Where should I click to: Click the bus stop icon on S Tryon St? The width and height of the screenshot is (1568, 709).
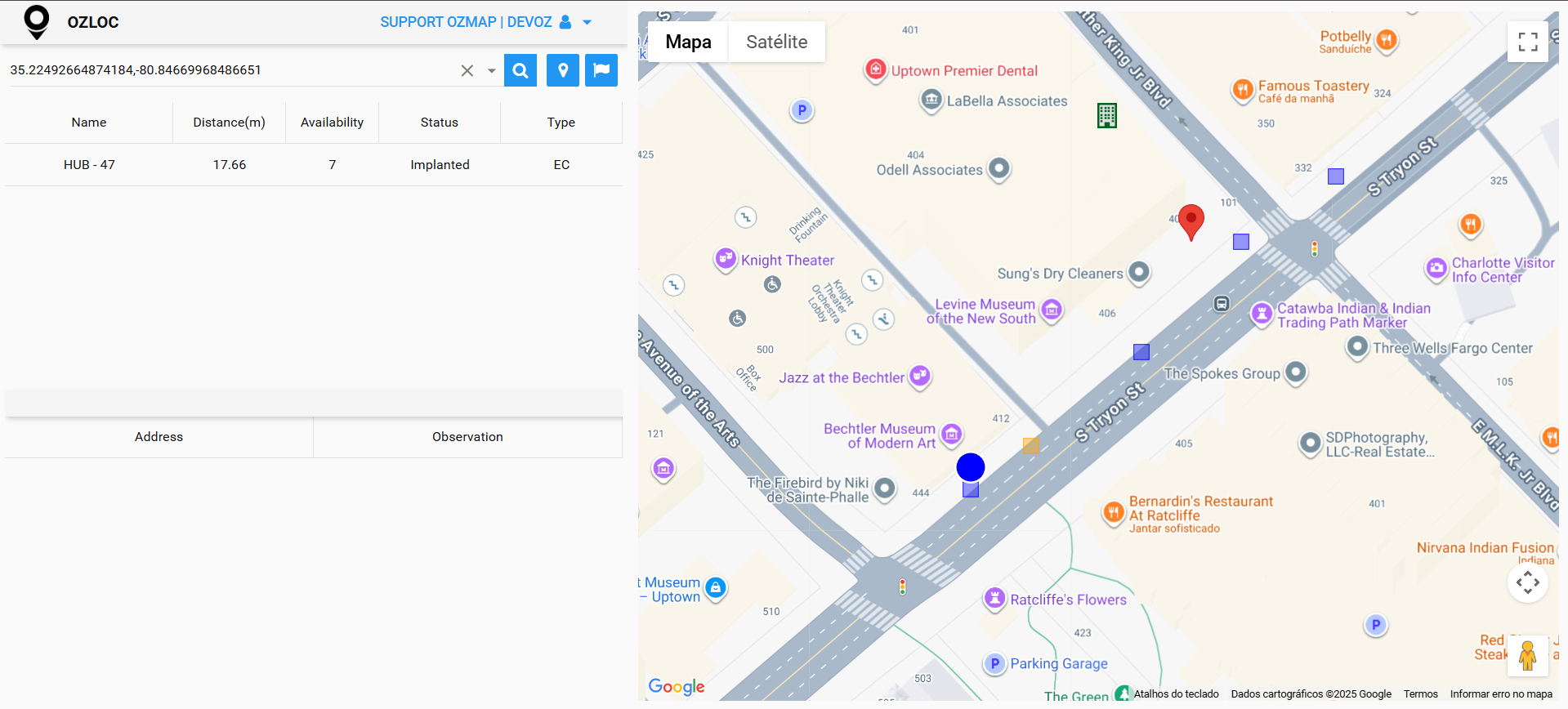point(1222,304)
